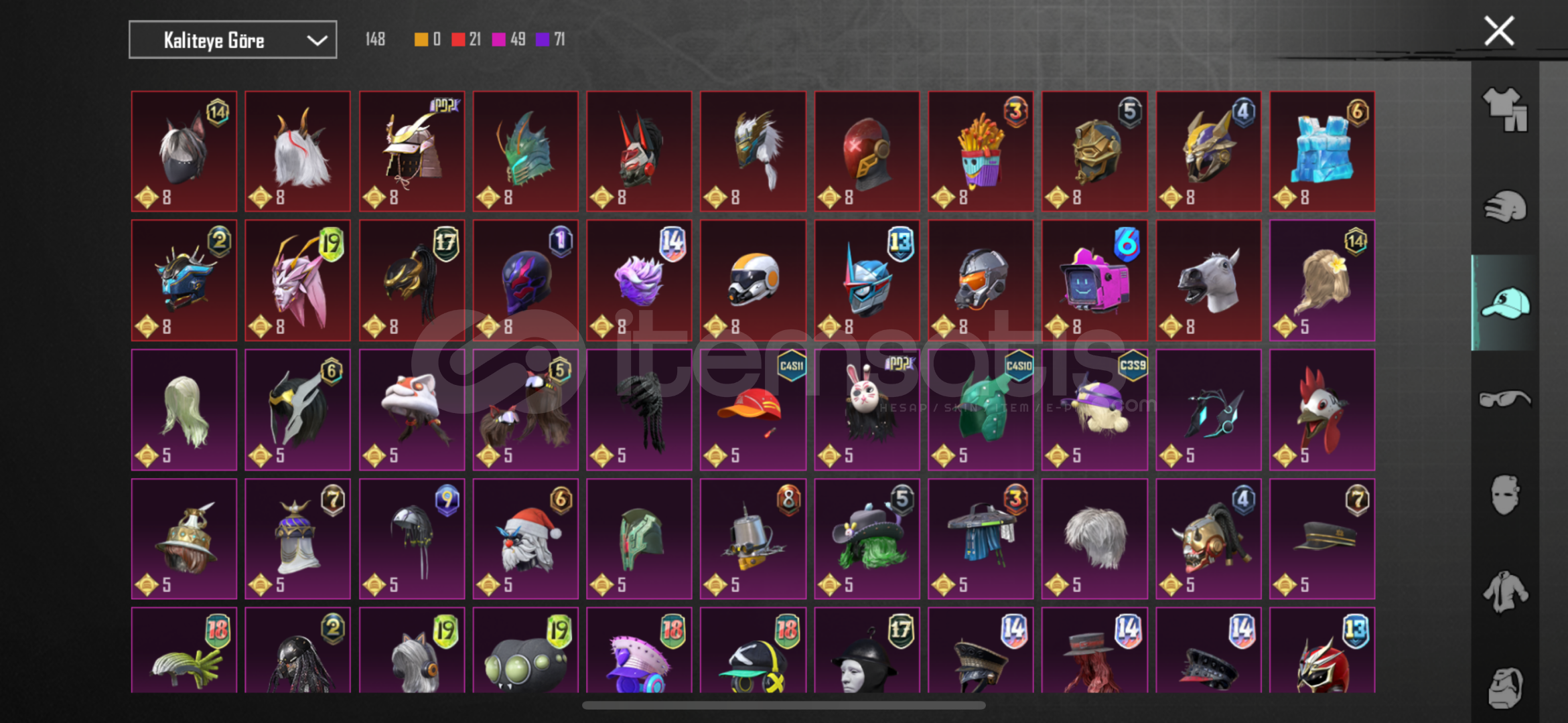Click the purple quality count swatch
The height and width of the screenshot is (723, 1568).
[x=543, y=39]
